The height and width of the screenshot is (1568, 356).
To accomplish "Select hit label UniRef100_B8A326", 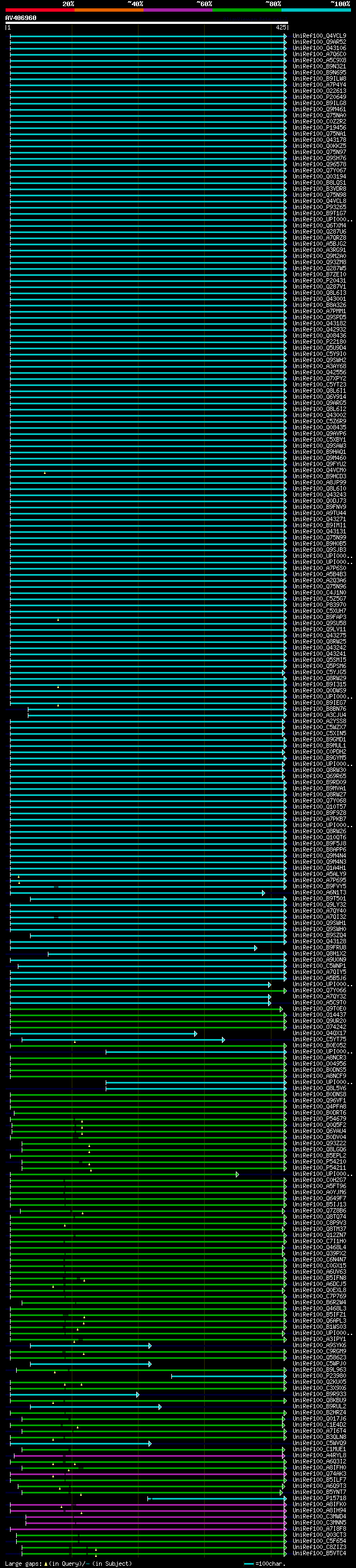I will pyautogui.click(x=319, y=305).
